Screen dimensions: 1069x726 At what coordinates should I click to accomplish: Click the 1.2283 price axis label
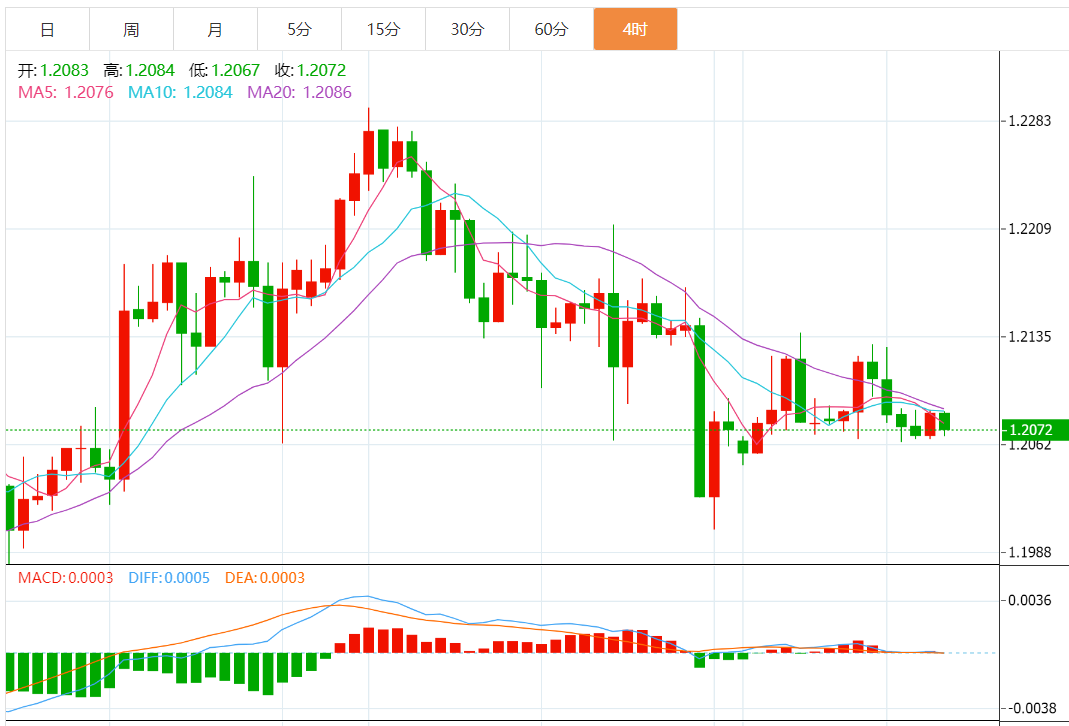tap(1029, 121)
